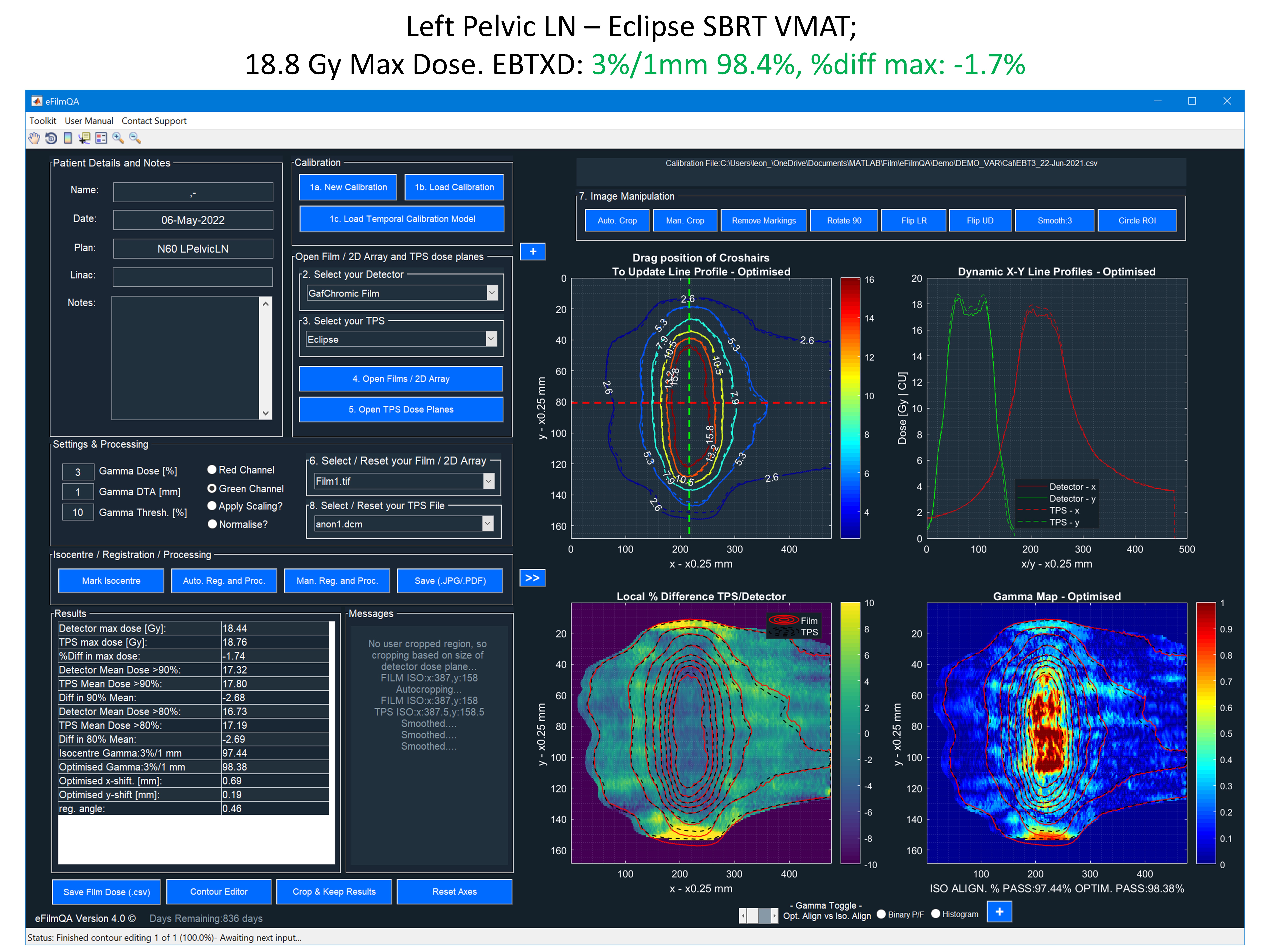Insert colorbar from the toolbar
Screen dimensions: 1270x952
pos(68,138)
